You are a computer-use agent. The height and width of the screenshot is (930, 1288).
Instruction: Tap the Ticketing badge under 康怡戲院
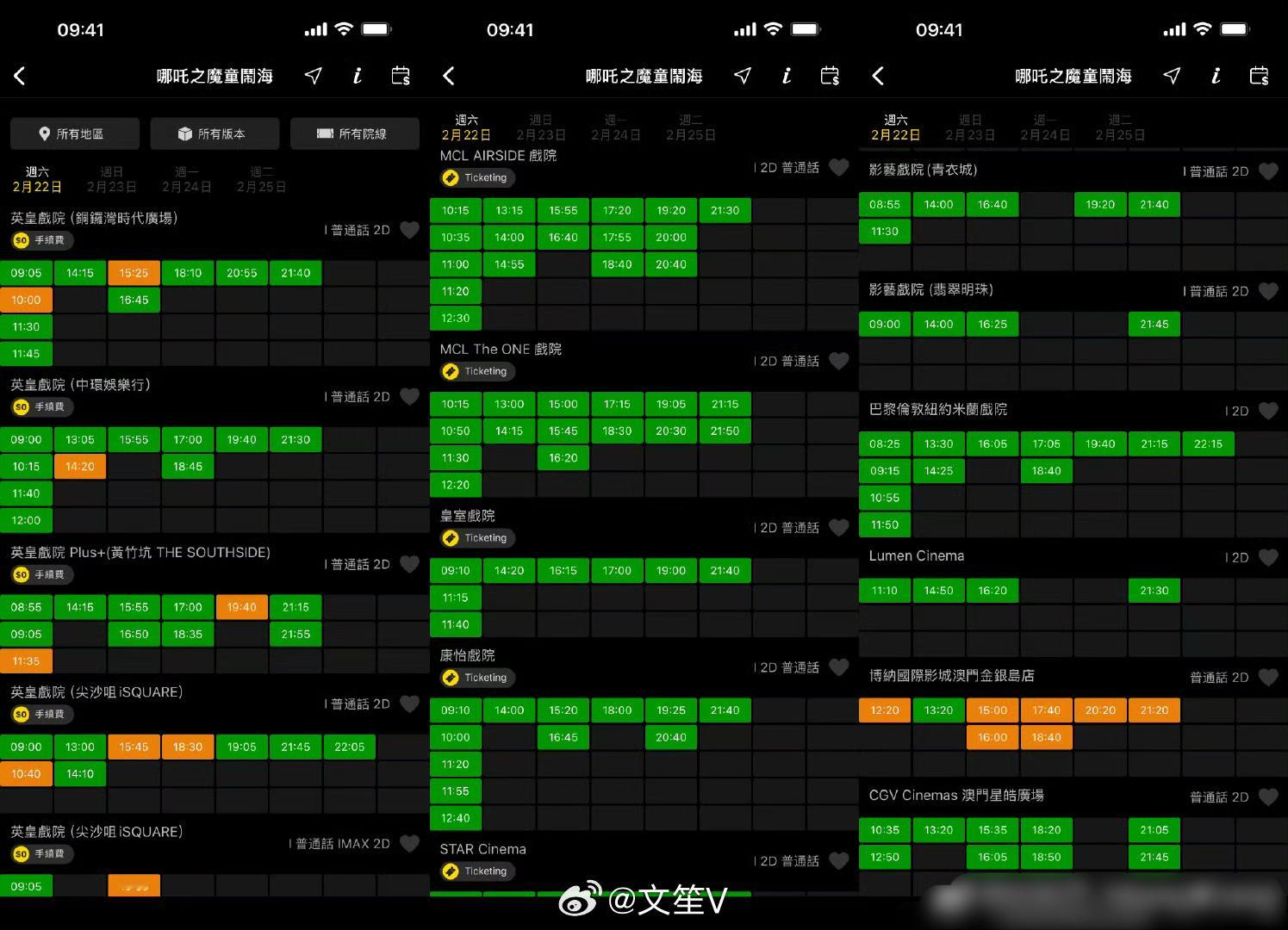pyautogui.click(x=477, y=678)
